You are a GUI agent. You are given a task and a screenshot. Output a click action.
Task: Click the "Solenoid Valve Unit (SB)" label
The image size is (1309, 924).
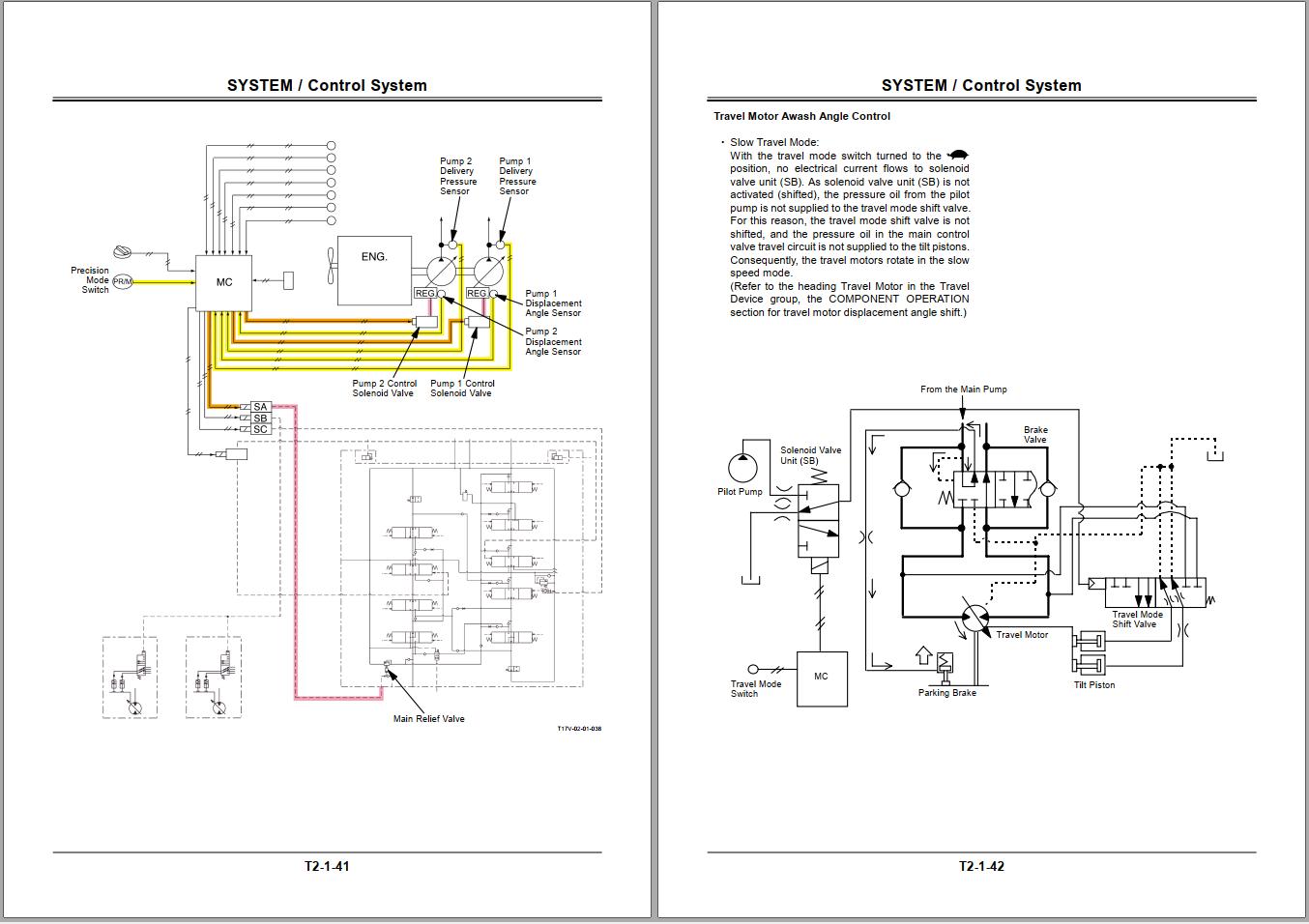coord(810,455)
